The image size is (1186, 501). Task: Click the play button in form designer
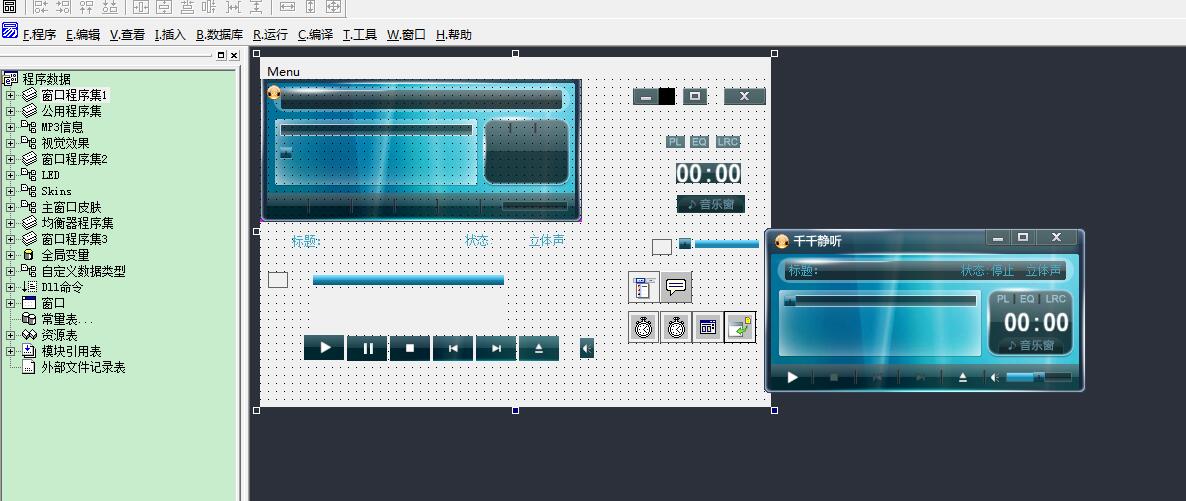click(x=324, y=348)
